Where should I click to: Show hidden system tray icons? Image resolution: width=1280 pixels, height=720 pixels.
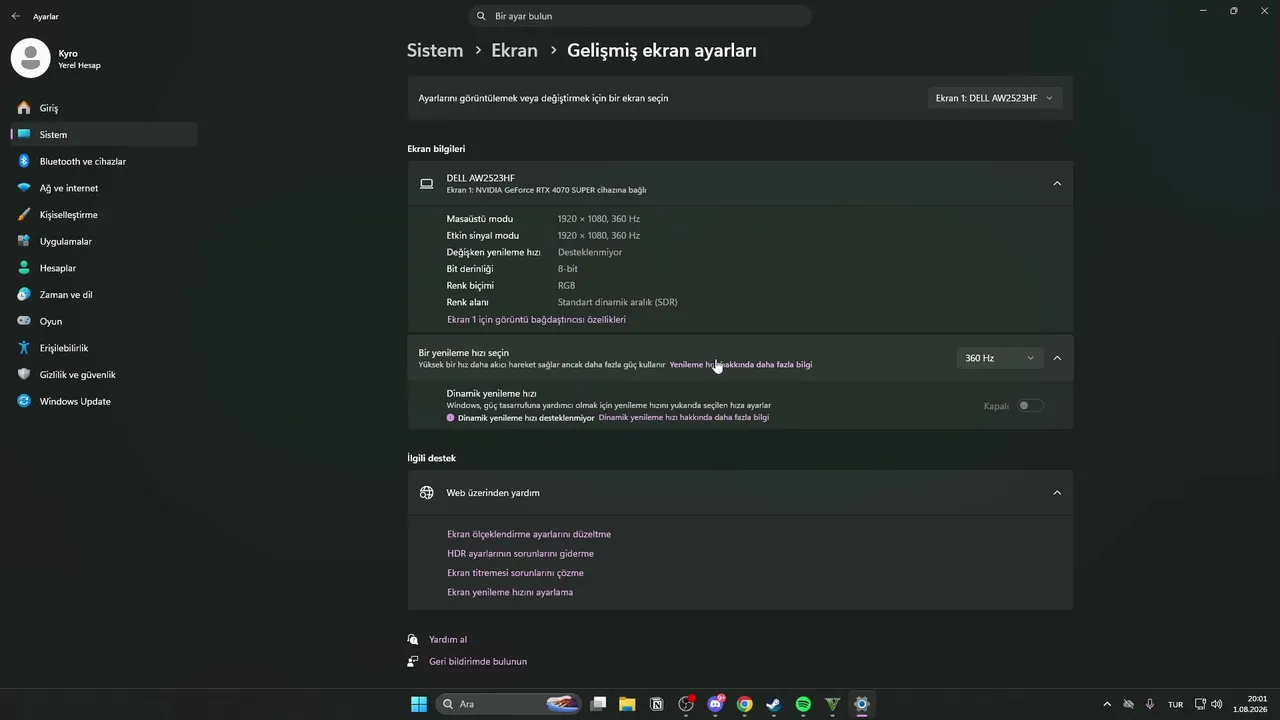click(x=1107, y=704)
